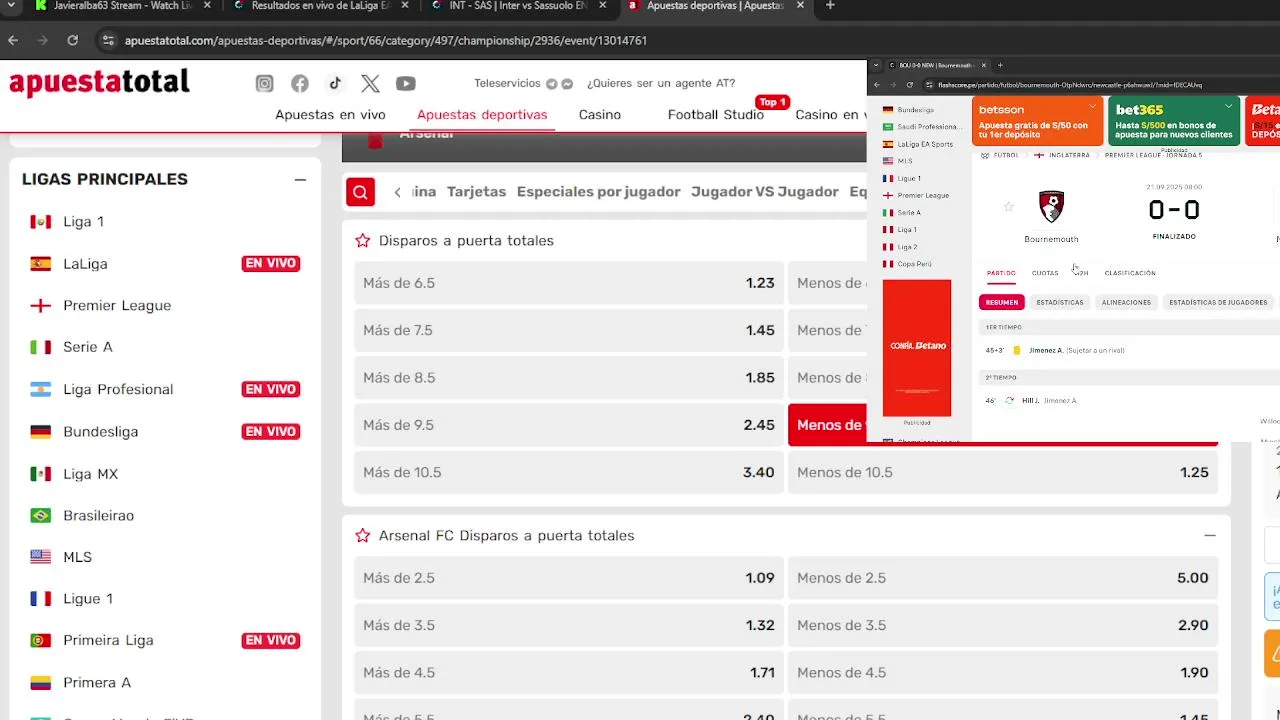Click browser back arrow
The image size is (1280, 720).
(x=13, y=40)
